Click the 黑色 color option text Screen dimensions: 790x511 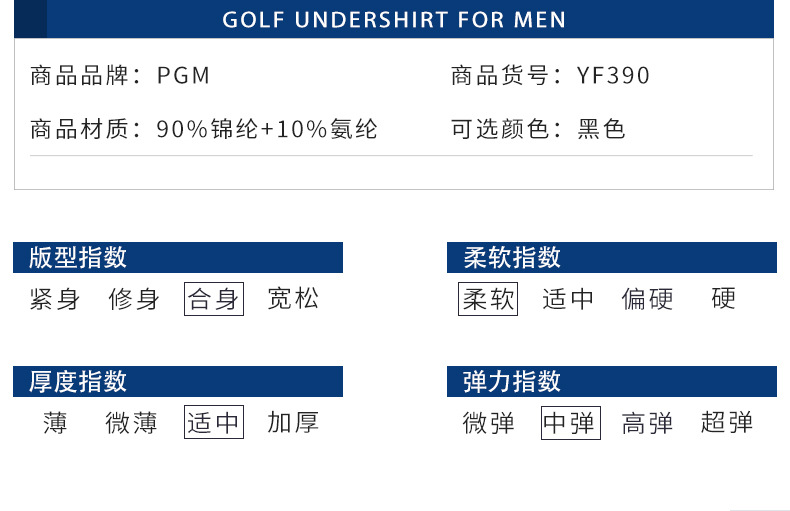coord(602,129)
